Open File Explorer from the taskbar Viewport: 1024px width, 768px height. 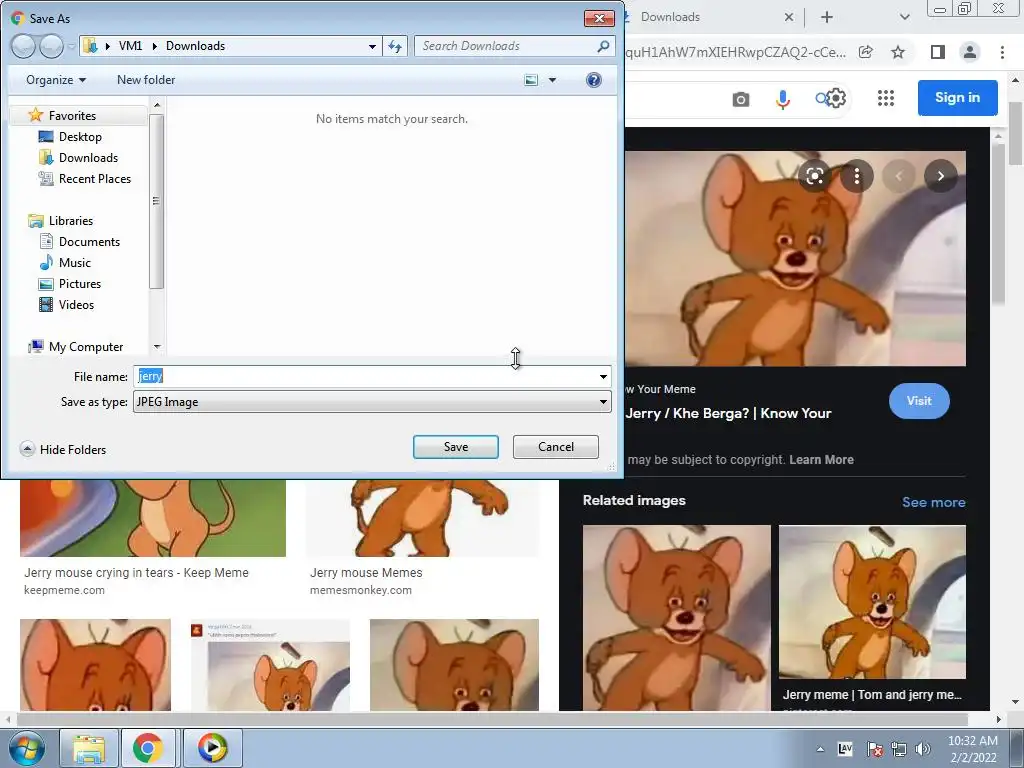click(x=89, y=748)
